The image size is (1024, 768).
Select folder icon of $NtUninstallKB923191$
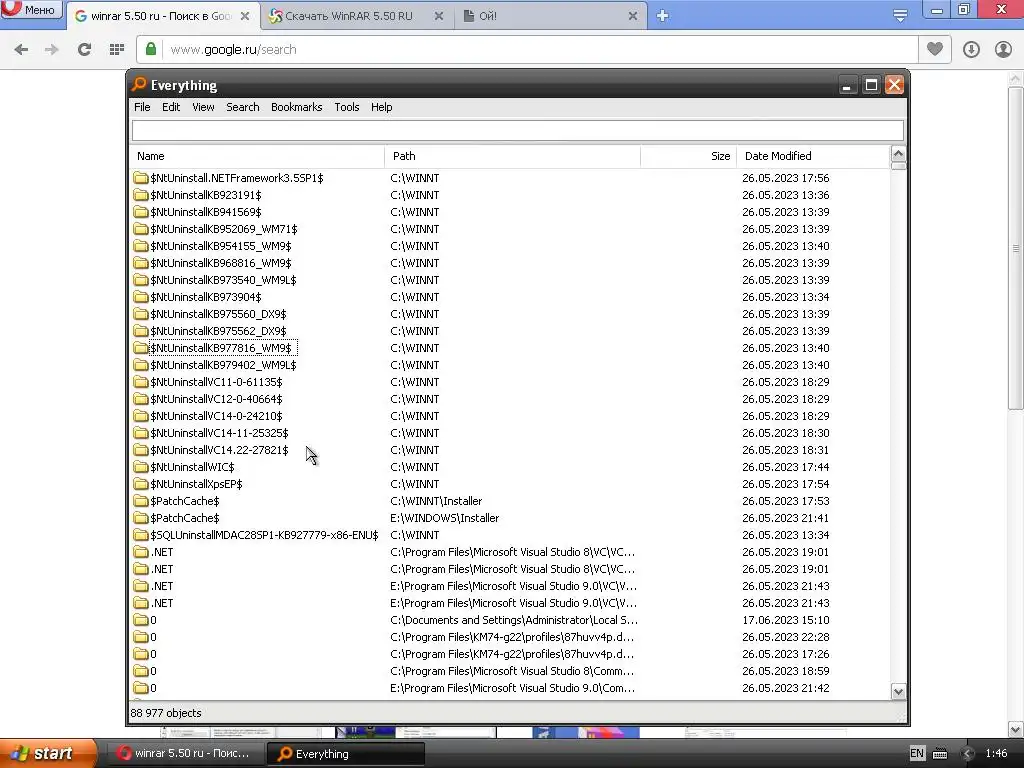[140, 195]
